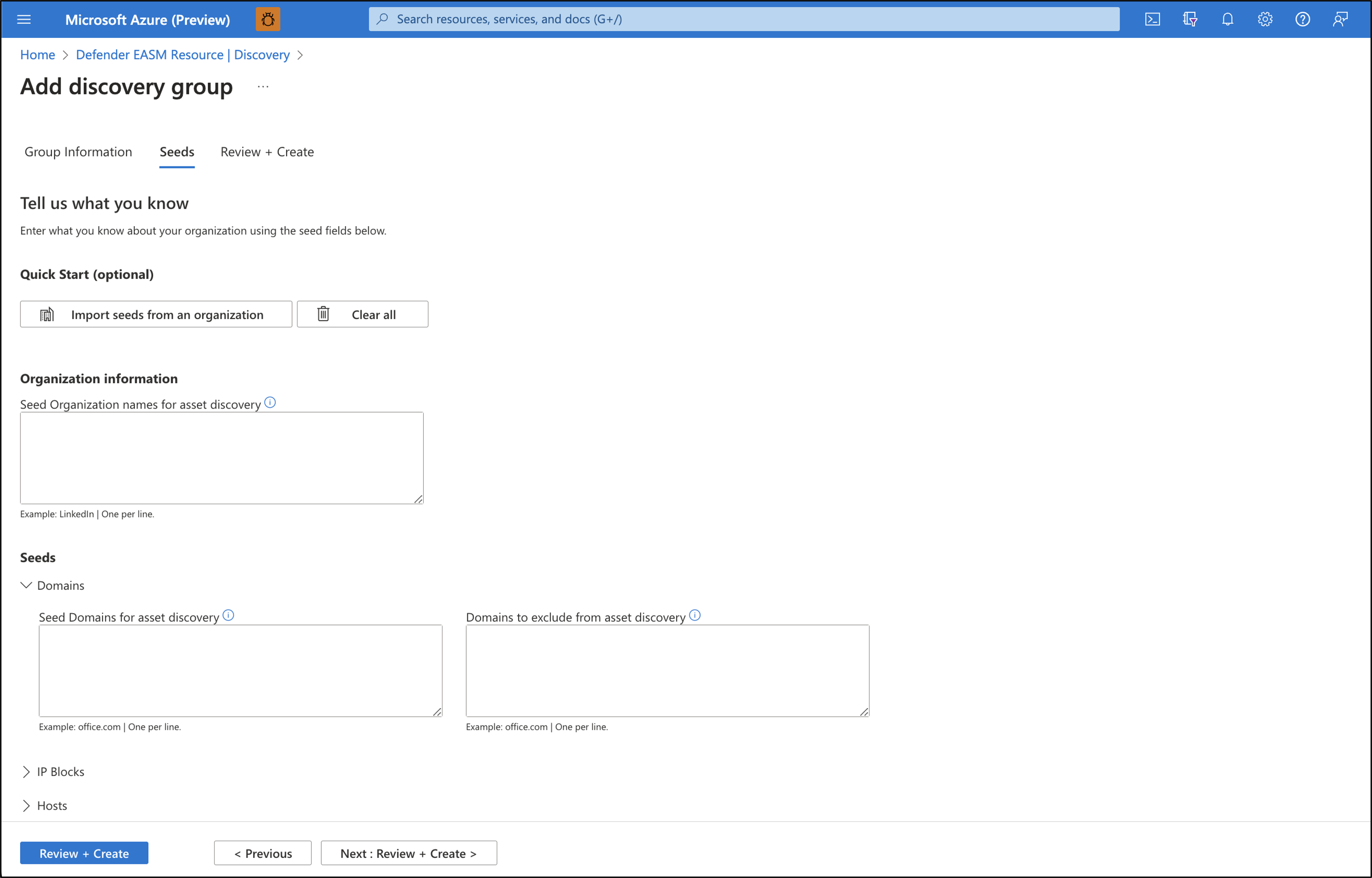
Task: Click the user account icon top right
Action: [1340, 19]
